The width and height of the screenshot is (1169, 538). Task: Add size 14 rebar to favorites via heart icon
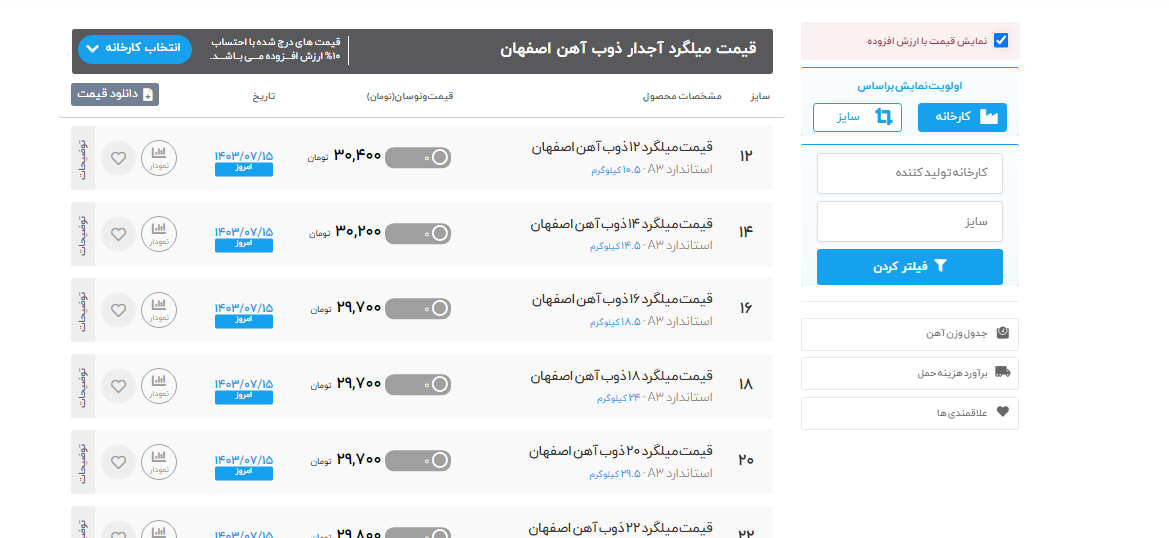(x=118, y=234)
